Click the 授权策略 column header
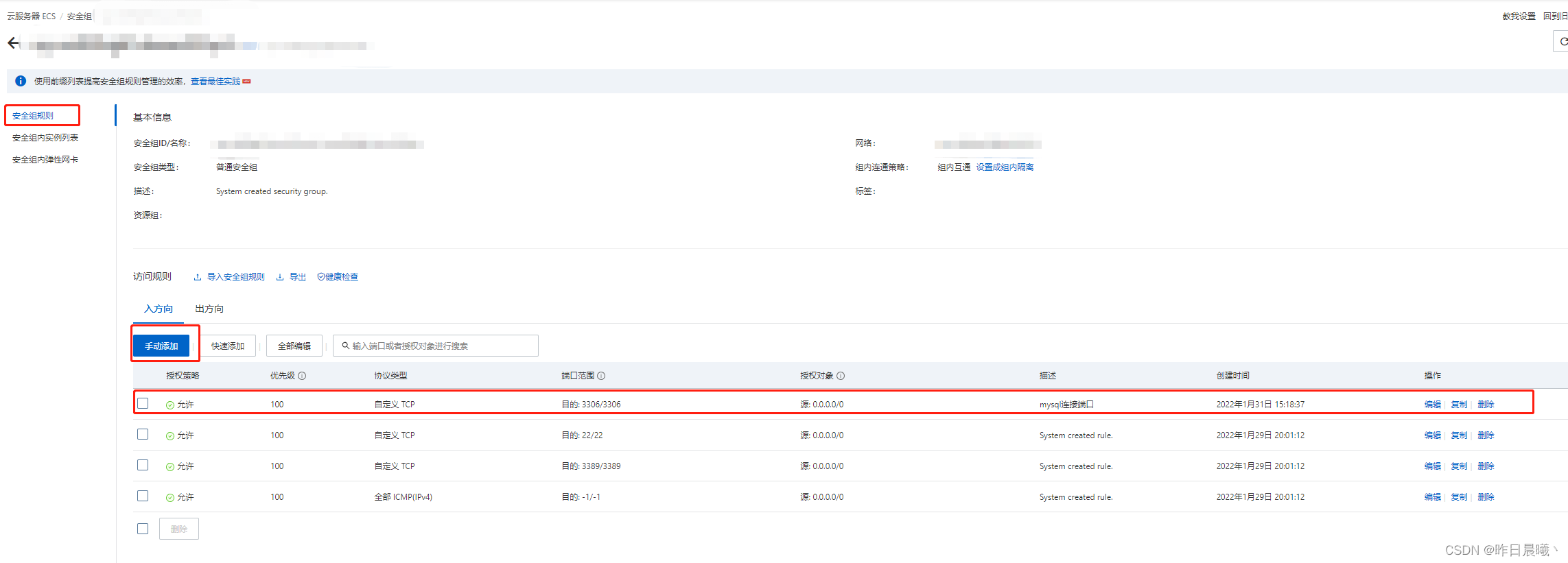Image resolution: width=1568 pixels, height=563 pixels. (x=183, y=376)
